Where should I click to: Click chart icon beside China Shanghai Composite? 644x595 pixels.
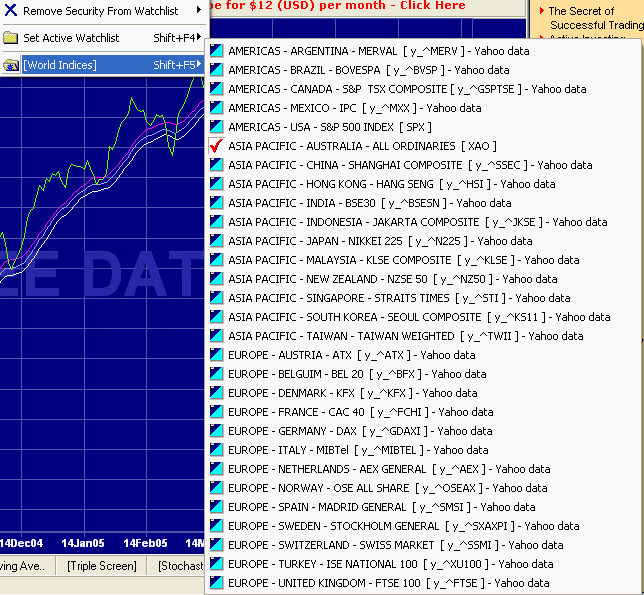(216, 165)
